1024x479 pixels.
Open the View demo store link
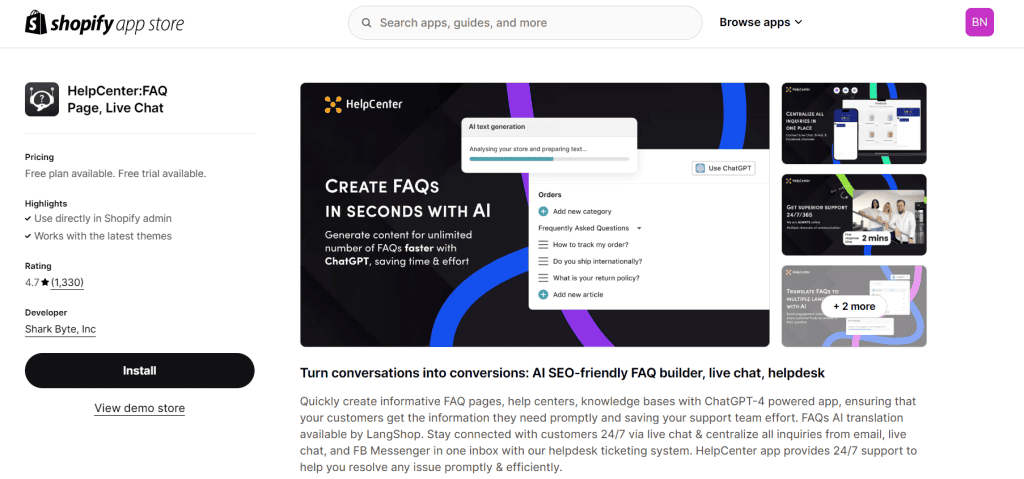tap(140, 408)
